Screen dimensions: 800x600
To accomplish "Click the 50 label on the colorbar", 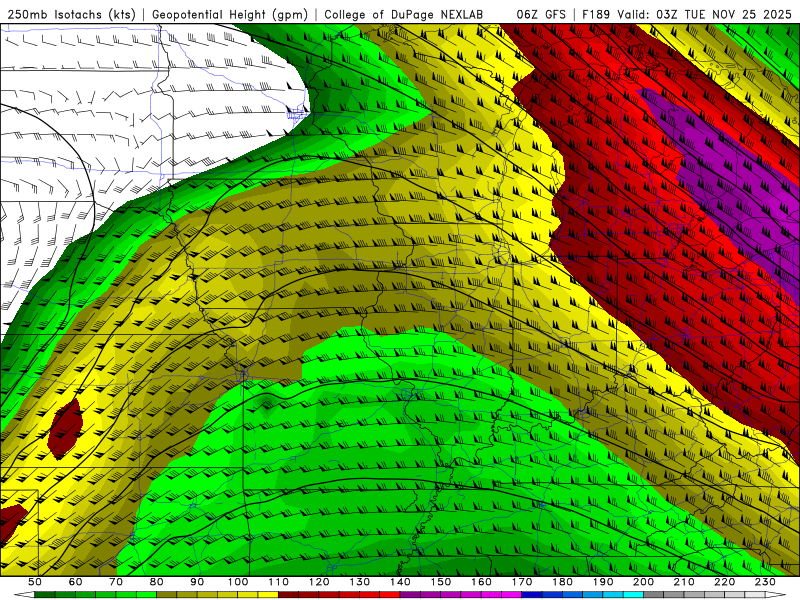I will [35, 582].
